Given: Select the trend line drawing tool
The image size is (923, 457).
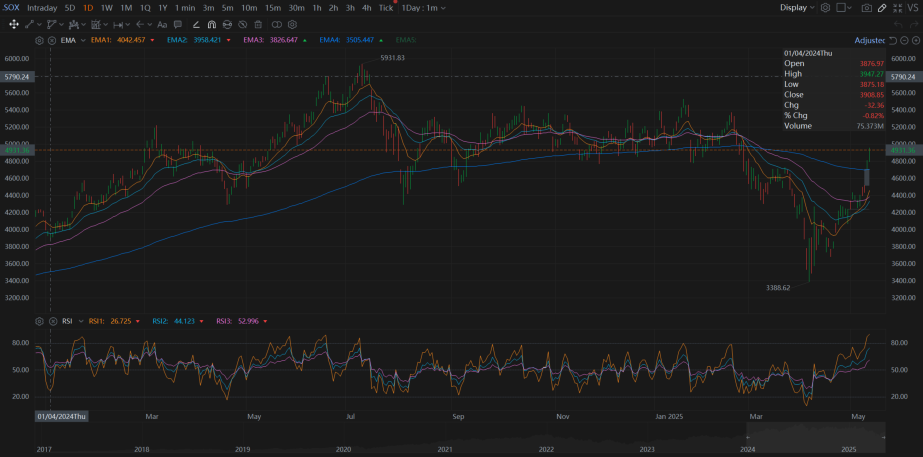Looking at the screenshot, I should [29, 24].
